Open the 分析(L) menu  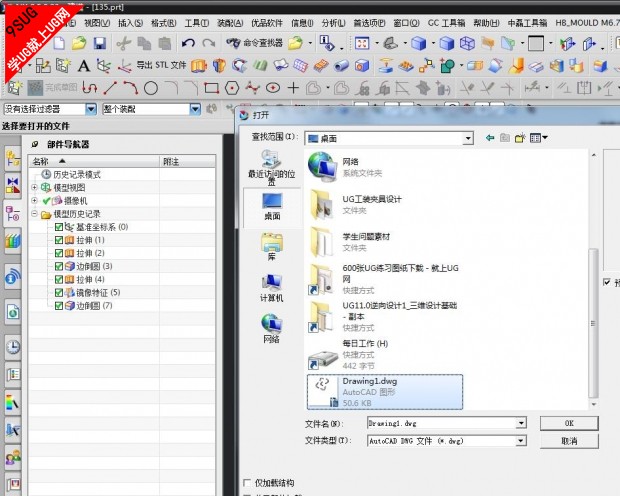333,23
